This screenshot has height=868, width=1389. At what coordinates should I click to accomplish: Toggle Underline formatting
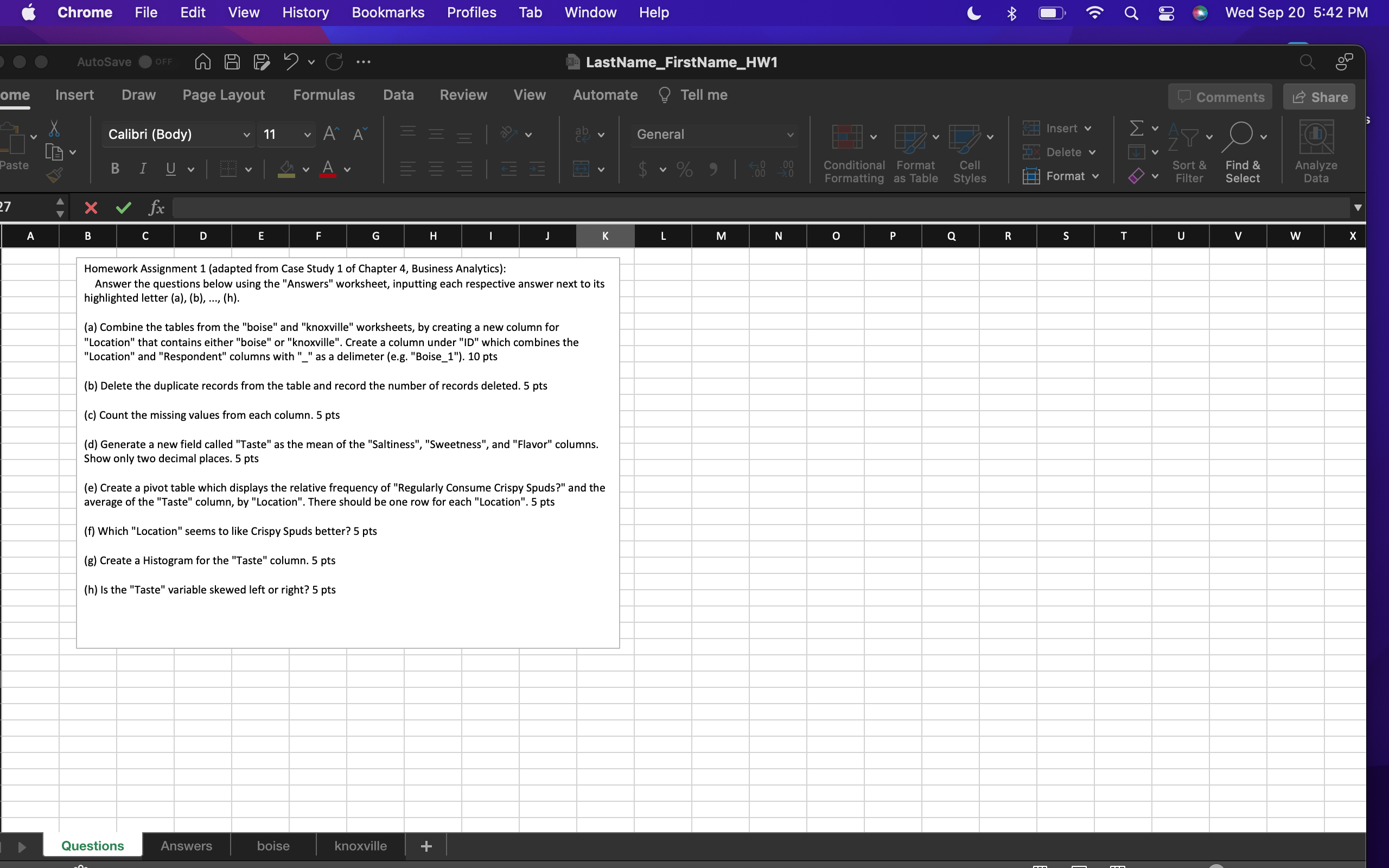170,169
